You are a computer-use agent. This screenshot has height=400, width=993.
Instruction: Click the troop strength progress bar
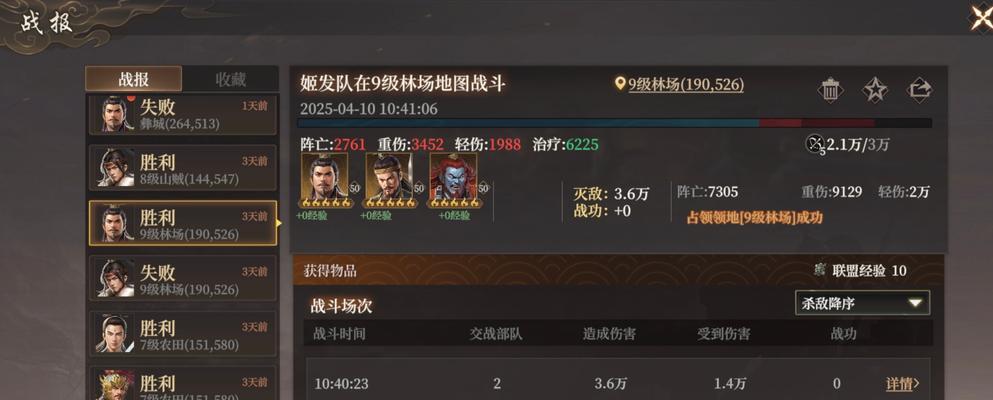[x=614, y=123]
